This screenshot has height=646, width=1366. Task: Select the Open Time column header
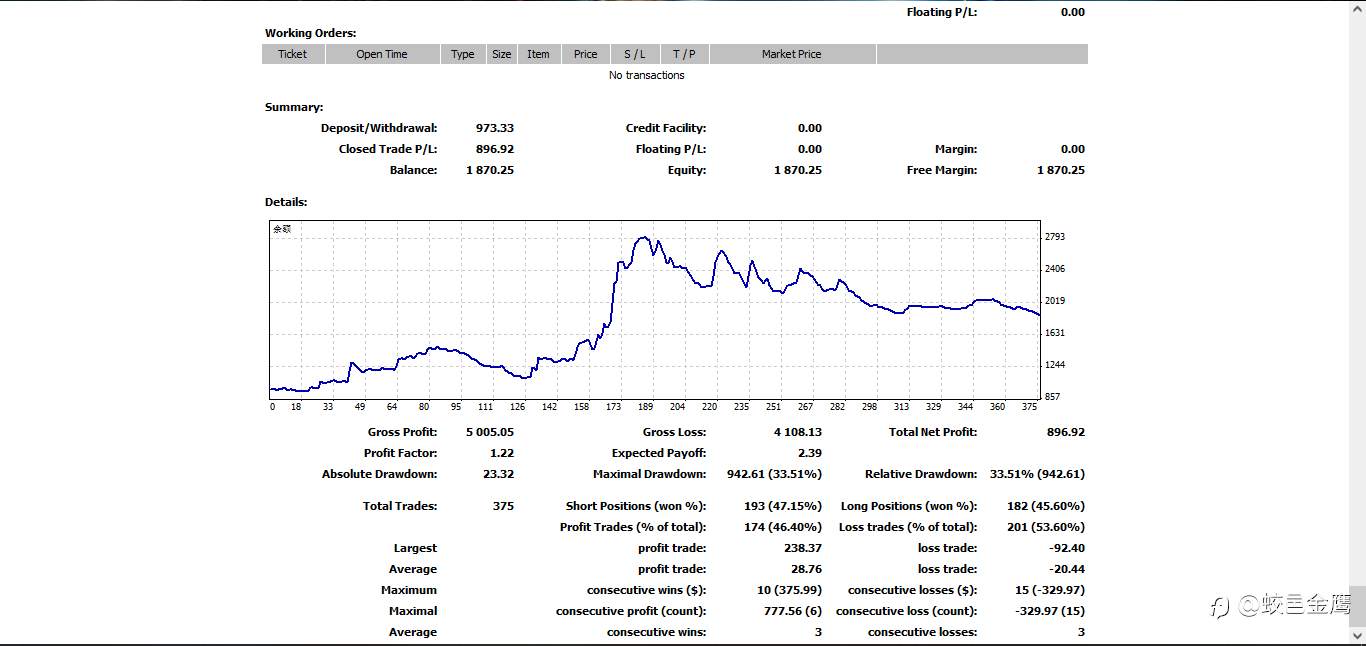(382, 54)
